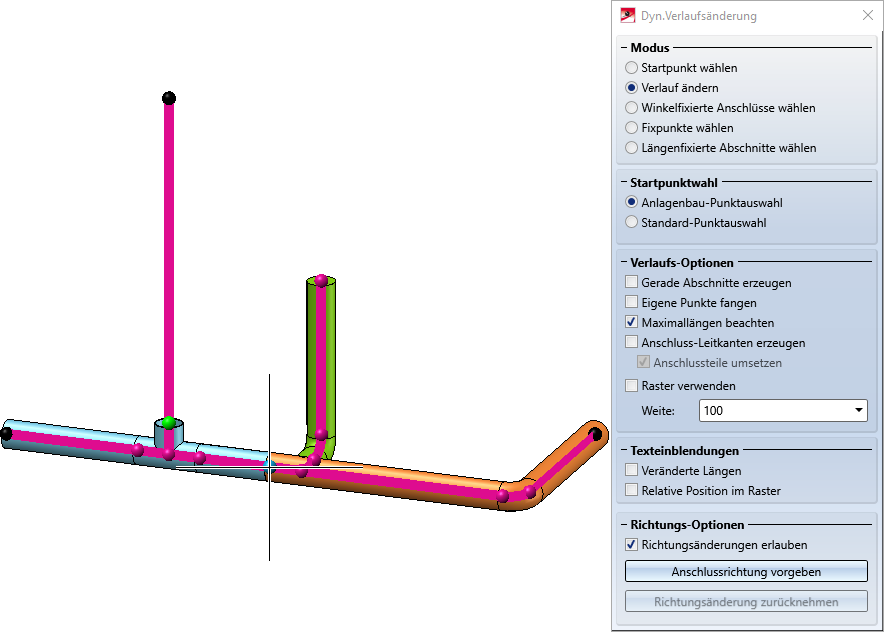Click the Dyn.Verlaufsänderung dialog icon

click(627, 15)
